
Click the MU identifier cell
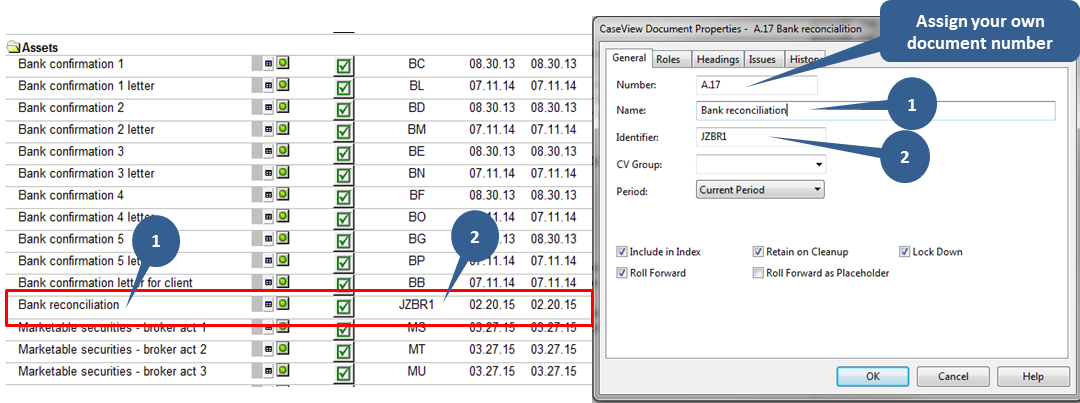pos(417,372)
